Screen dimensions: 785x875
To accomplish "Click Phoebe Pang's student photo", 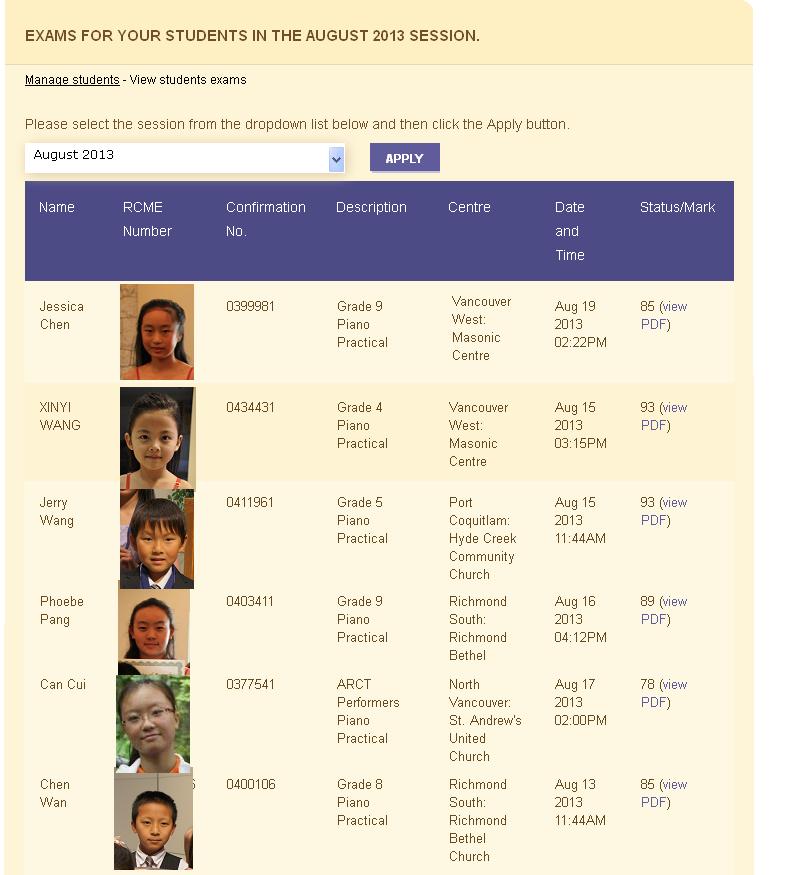I will (x=154, y=630).
